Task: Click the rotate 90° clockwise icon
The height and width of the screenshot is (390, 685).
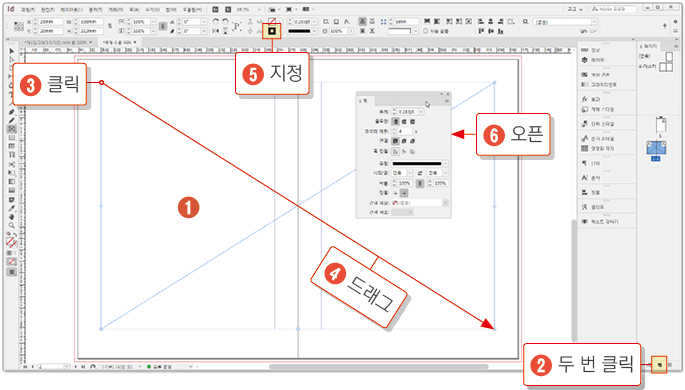Action: (215, 21)
